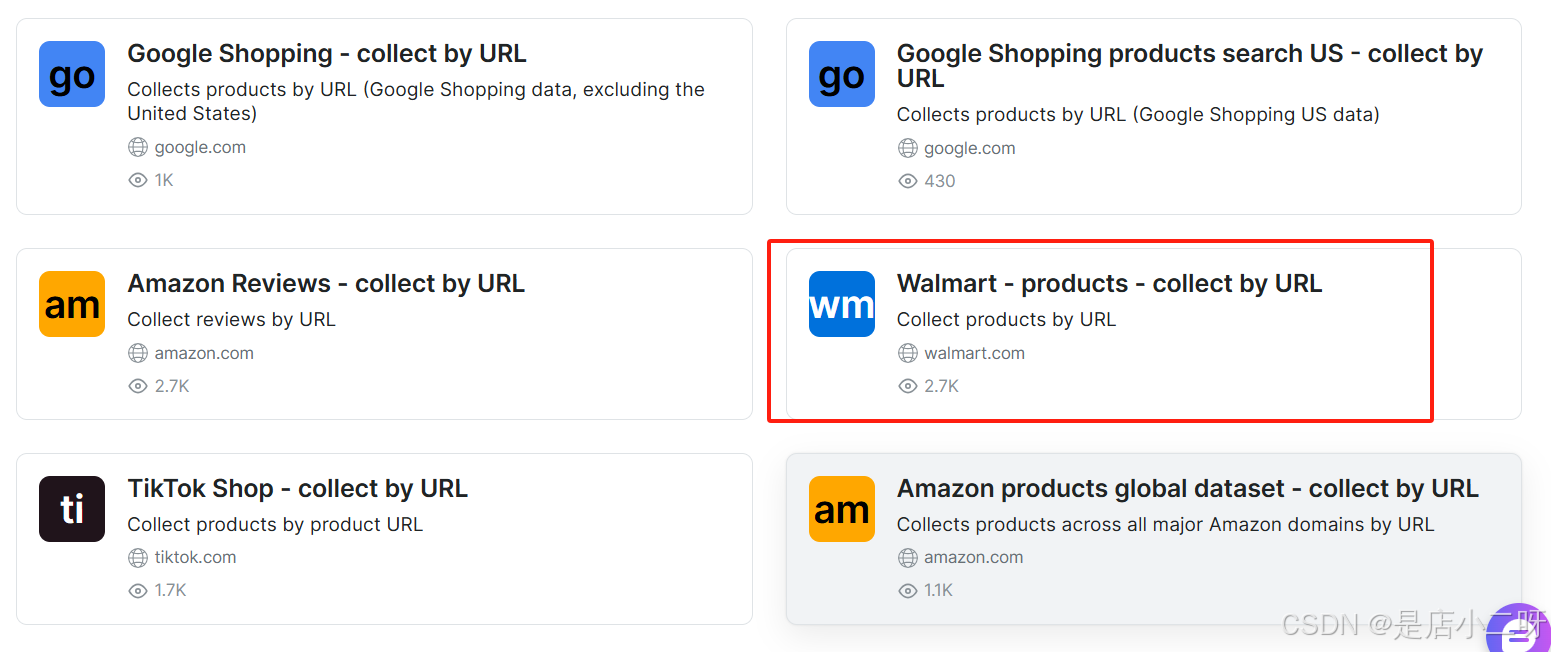Click the globe icon beside tiktok.com
Image resolution: width=1551 pixels, height=652 pixels.
point(138,557)
